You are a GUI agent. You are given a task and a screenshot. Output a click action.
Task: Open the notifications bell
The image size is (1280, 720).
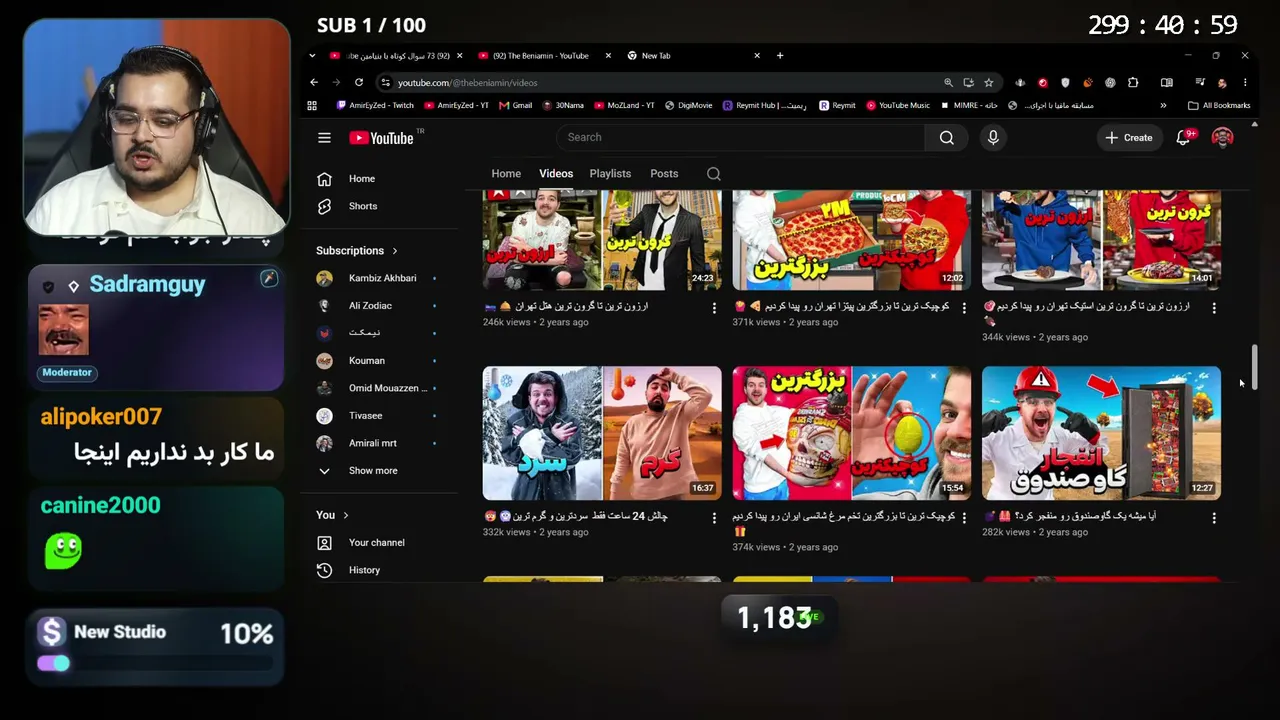(x=1183, y=138)
